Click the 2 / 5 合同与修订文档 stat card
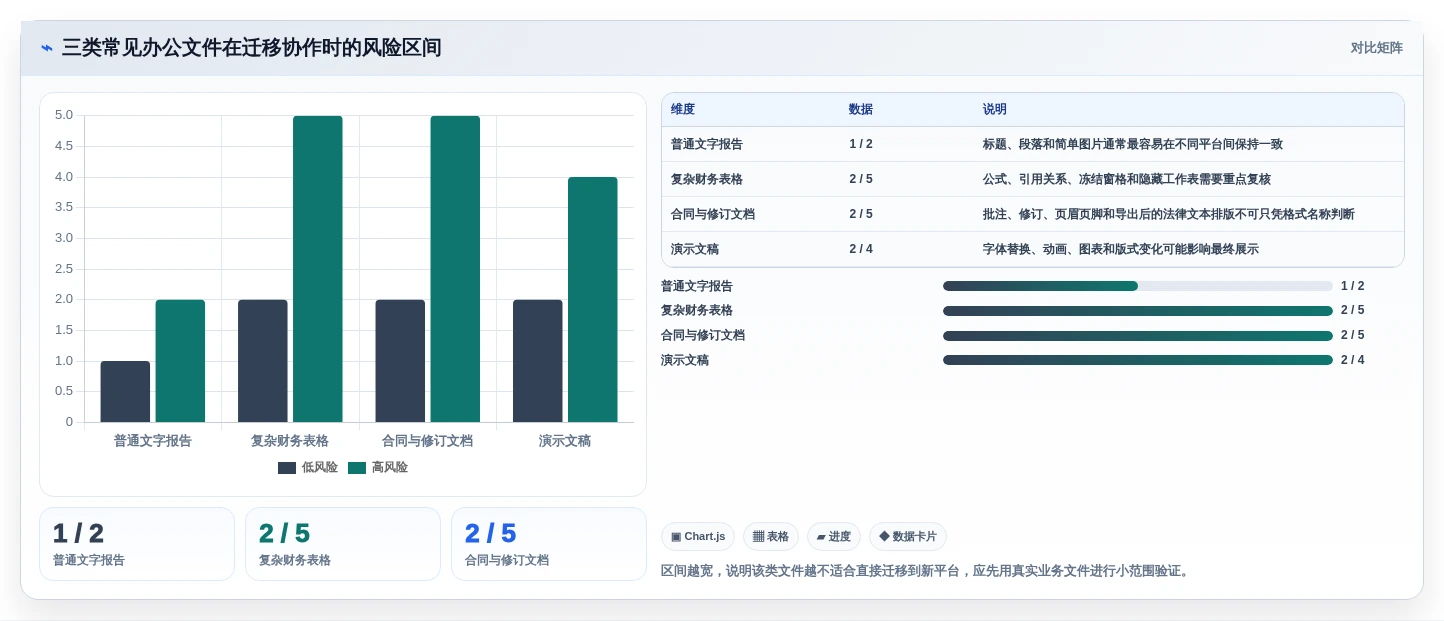 point(549,544)
